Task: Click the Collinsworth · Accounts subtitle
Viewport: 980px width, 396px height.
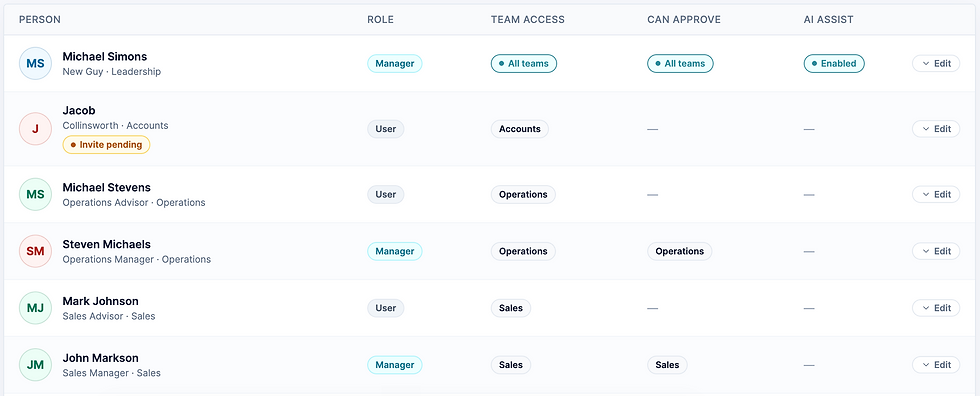Action: pos(116,126)
